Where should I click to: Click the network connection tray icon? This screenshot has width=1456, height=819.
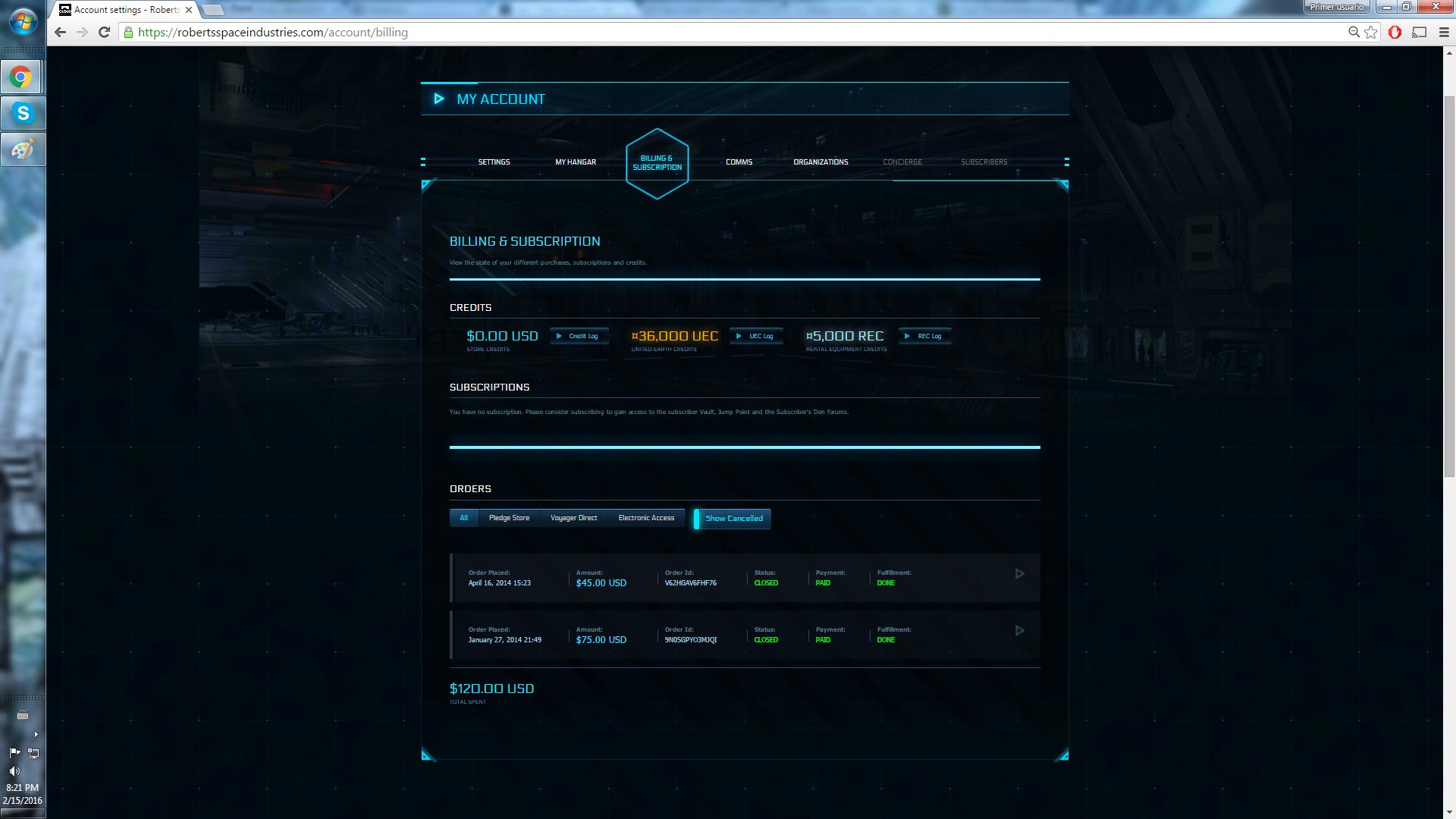33,753
